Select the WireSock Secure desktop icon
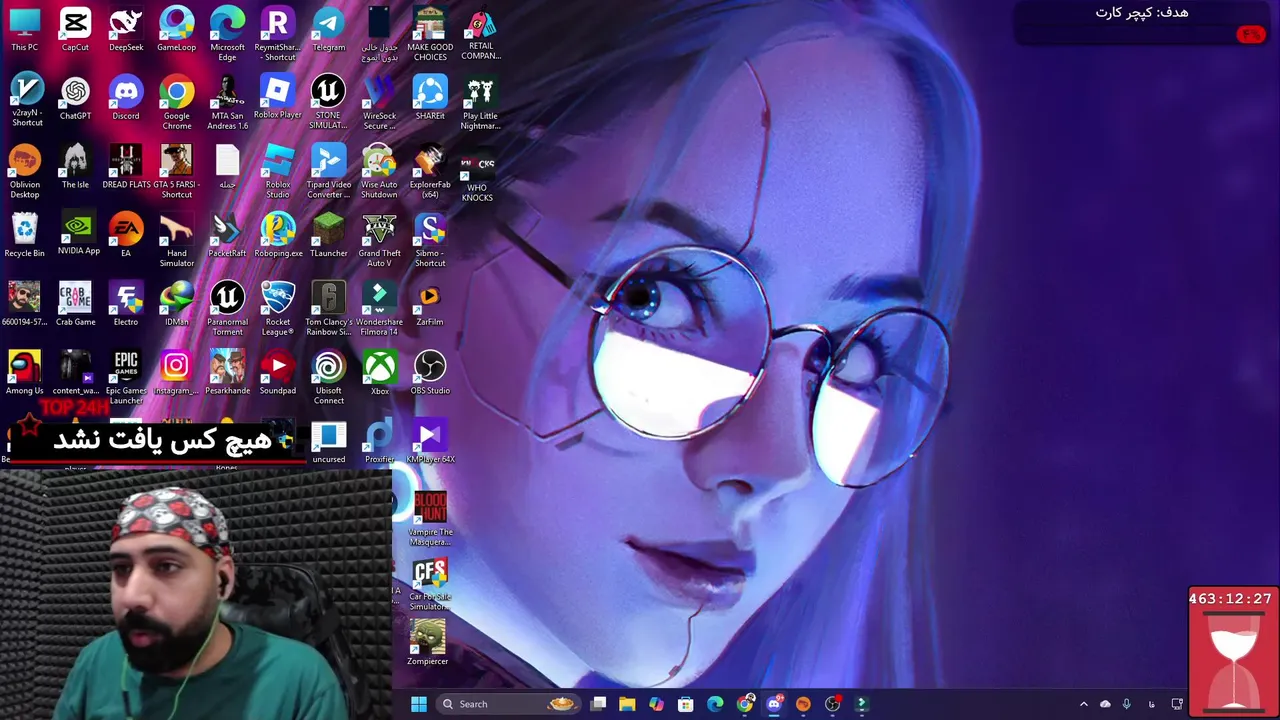 point(379,102)
